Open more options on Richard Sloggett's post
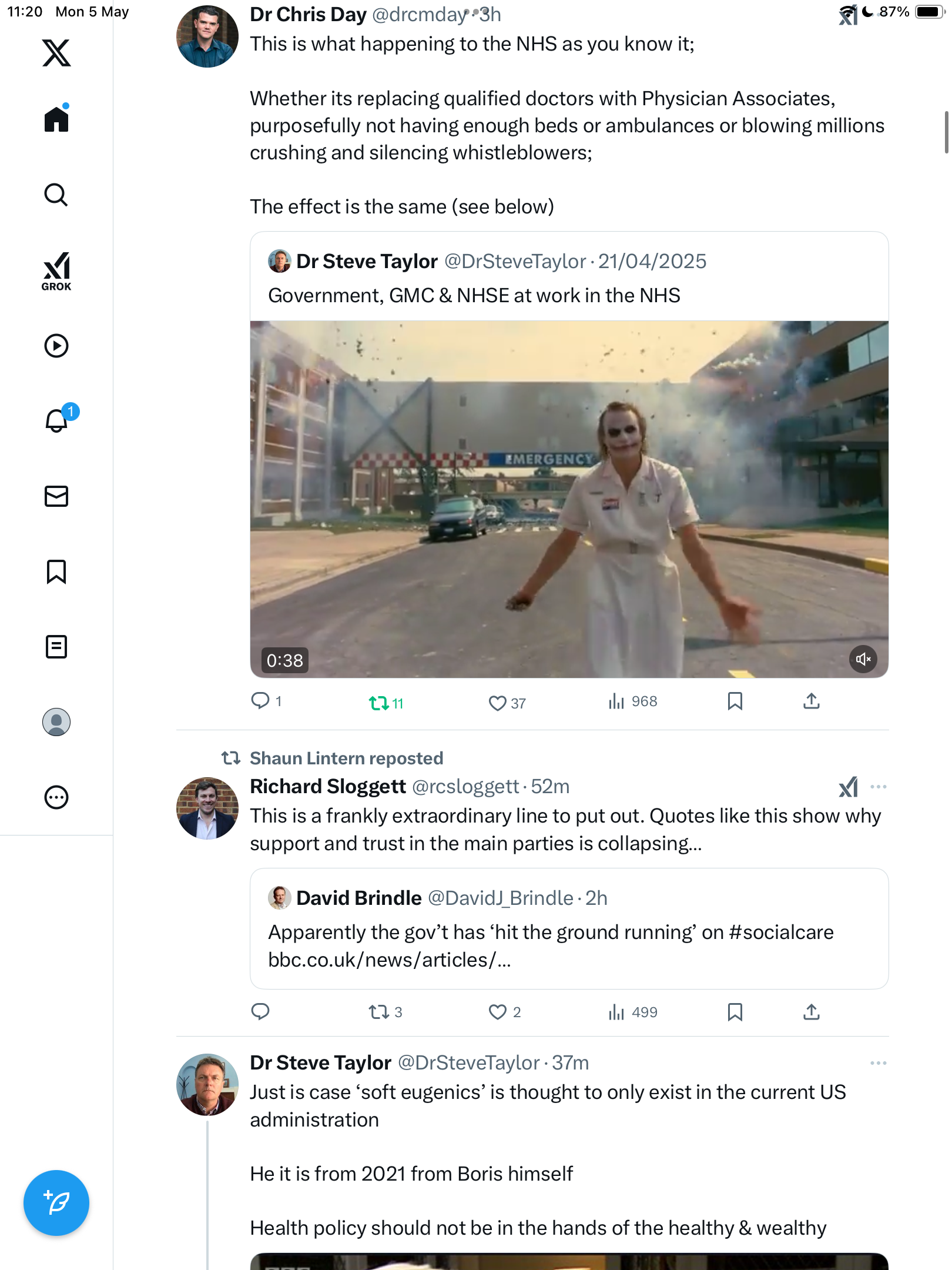This screenshot has height=1270, width=952. [879, 787]
